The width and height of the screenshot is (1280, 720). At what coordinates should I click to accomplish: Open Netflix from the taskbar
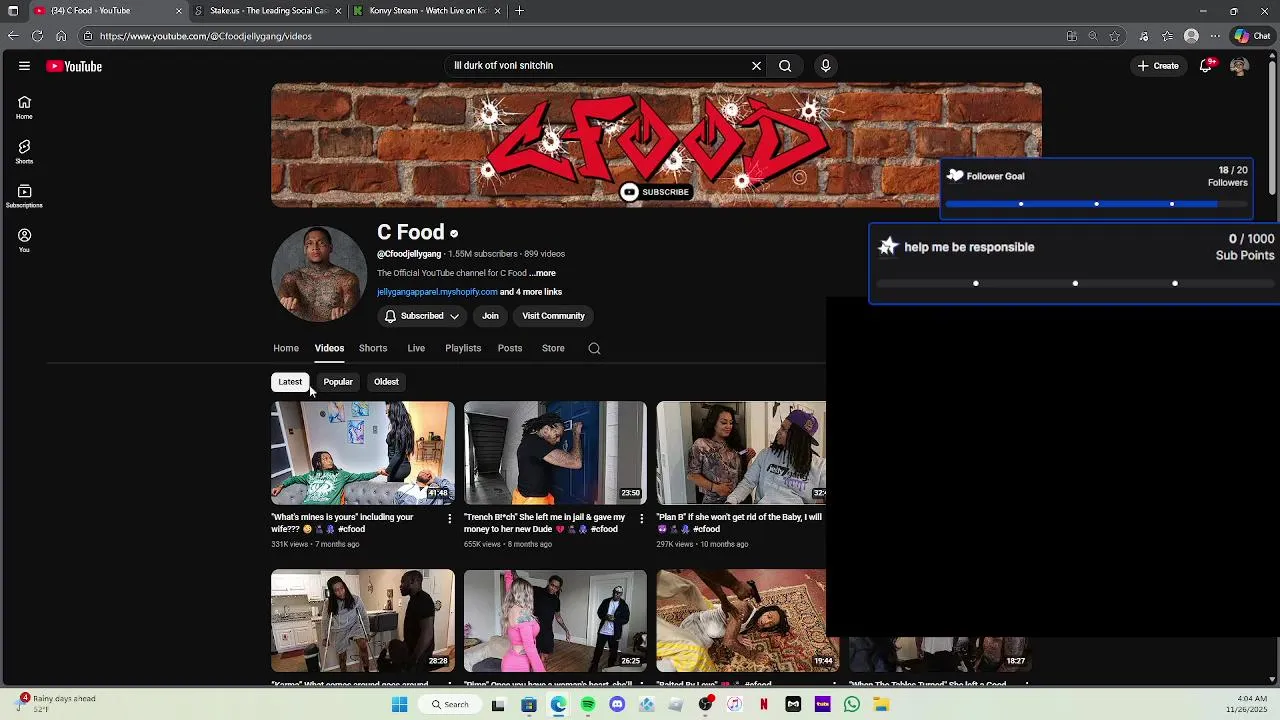(x=764, y=704)
